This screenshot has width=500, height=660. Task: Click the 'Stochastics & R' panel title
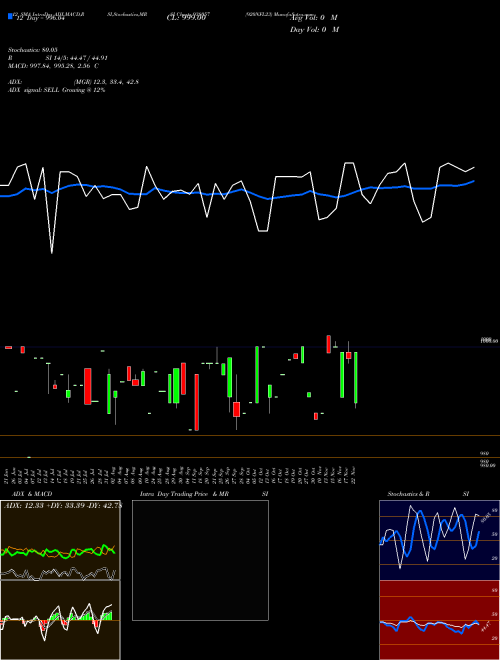pyautogui.click(x=409, y=494)
